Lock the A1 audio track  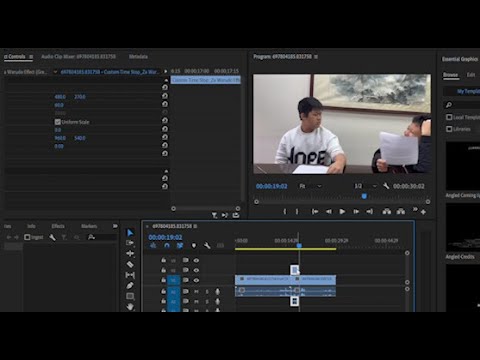tap(163, 291)
